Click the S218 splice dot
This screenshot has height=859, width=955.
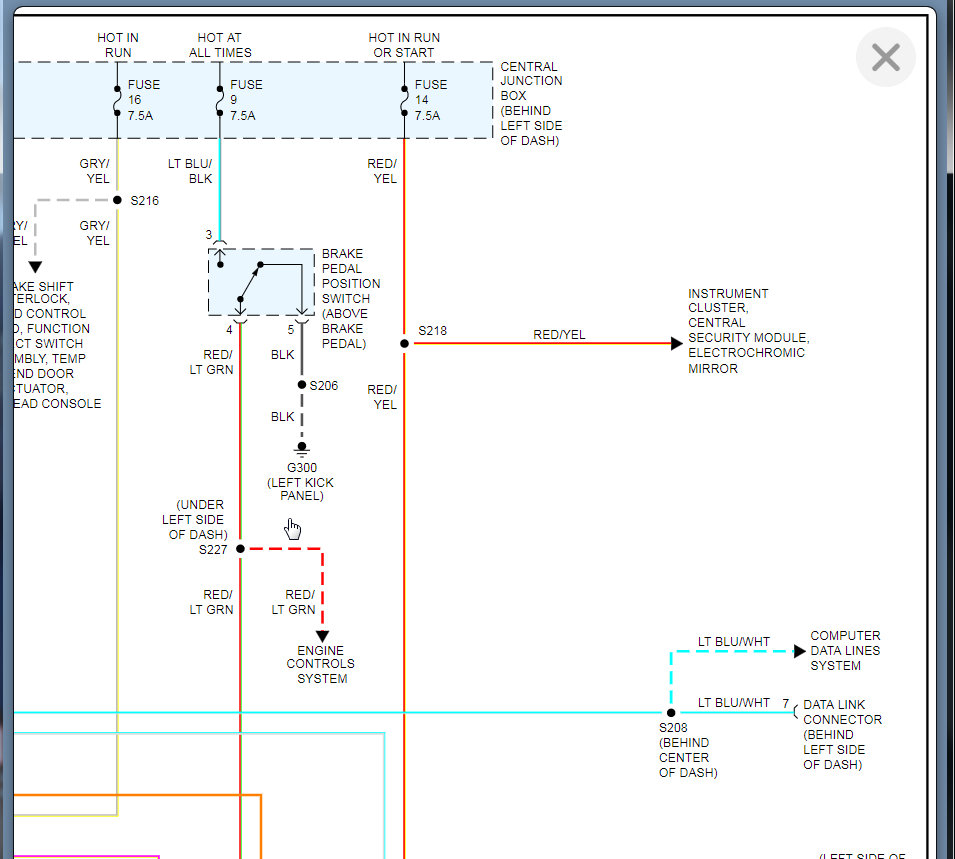pyautogui.click(x=404, y=344)
